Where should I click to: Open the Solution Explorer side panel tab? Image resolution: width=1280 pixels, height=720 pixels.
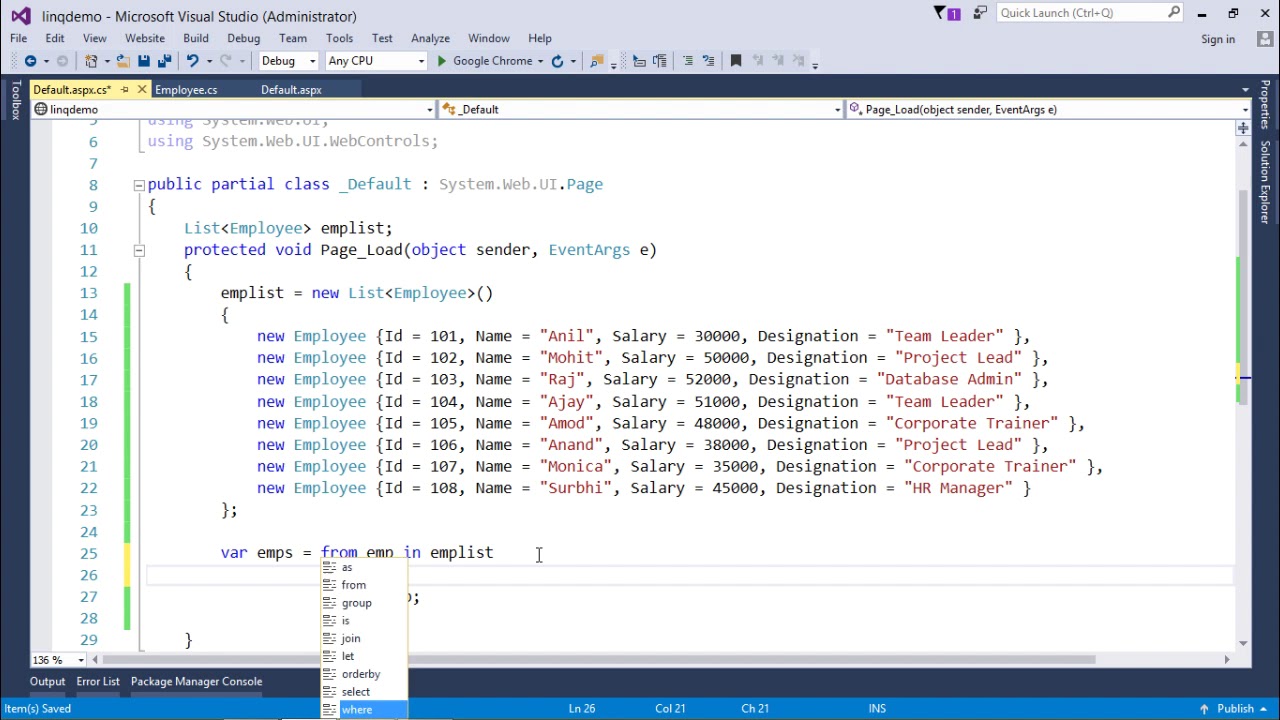coord(1265,182)
